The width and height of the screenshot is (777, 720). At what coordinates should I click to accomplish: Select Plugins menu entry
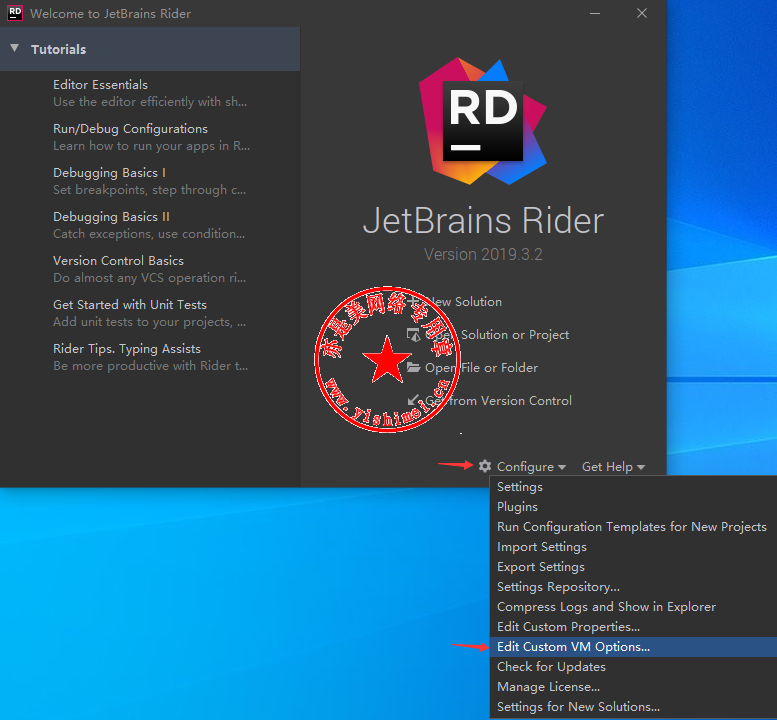point(633,506)
